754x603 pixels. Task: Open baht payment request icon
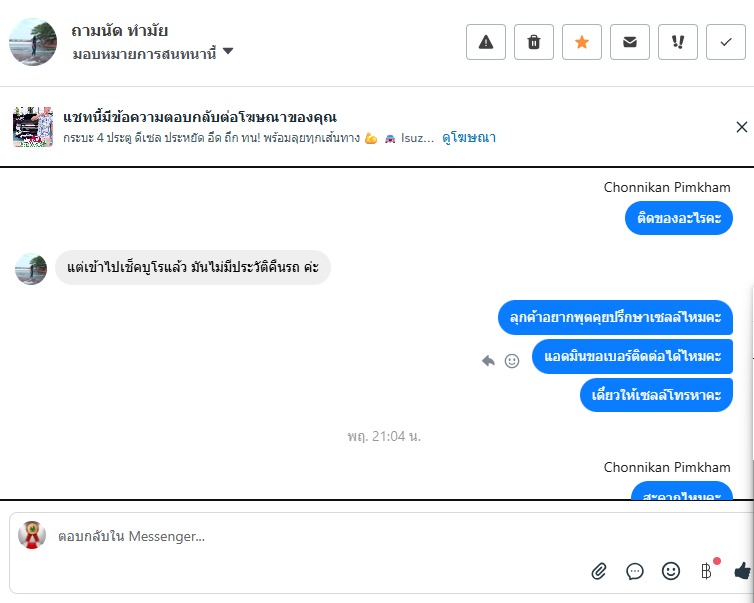point(706,571)
